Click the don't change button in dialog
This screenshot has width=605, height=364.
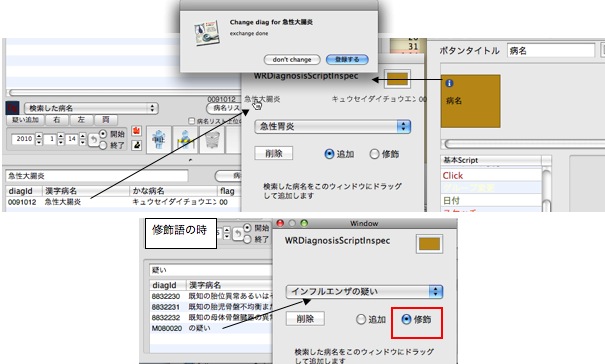292,59
